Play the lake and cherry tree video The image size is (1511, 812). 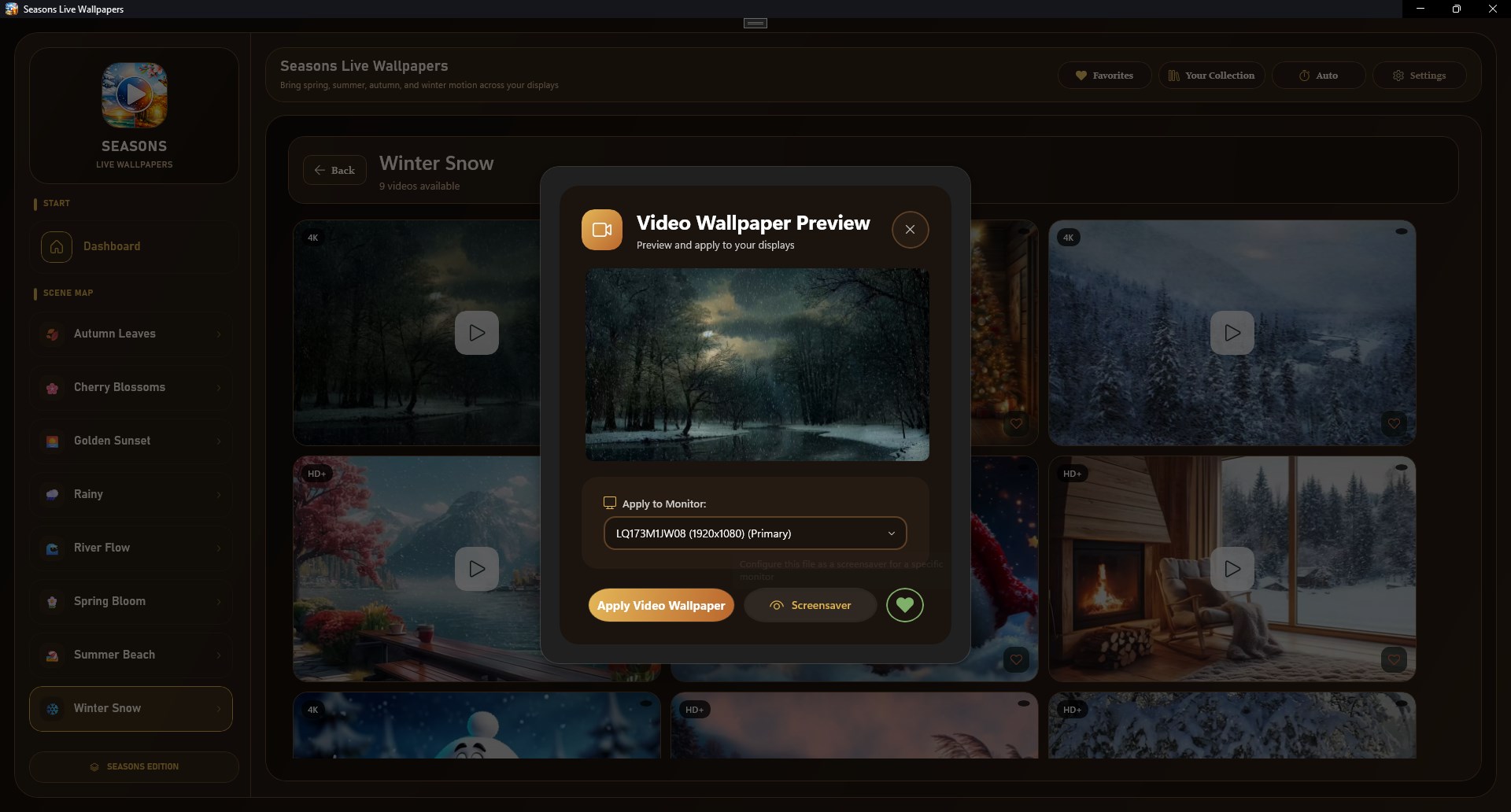point(477,569)
